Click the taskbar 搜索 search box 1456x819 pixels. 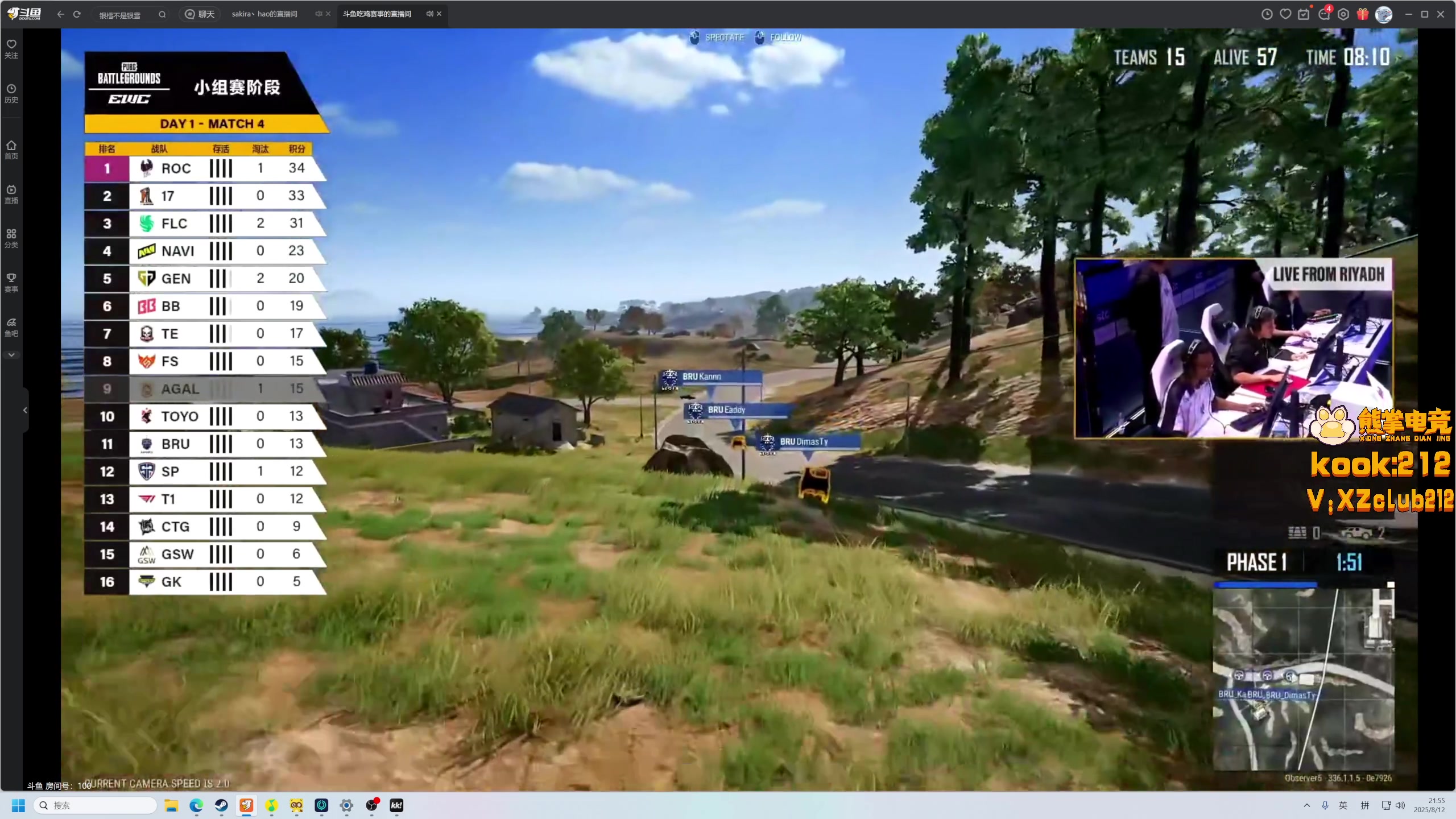[x=95, y=805]
